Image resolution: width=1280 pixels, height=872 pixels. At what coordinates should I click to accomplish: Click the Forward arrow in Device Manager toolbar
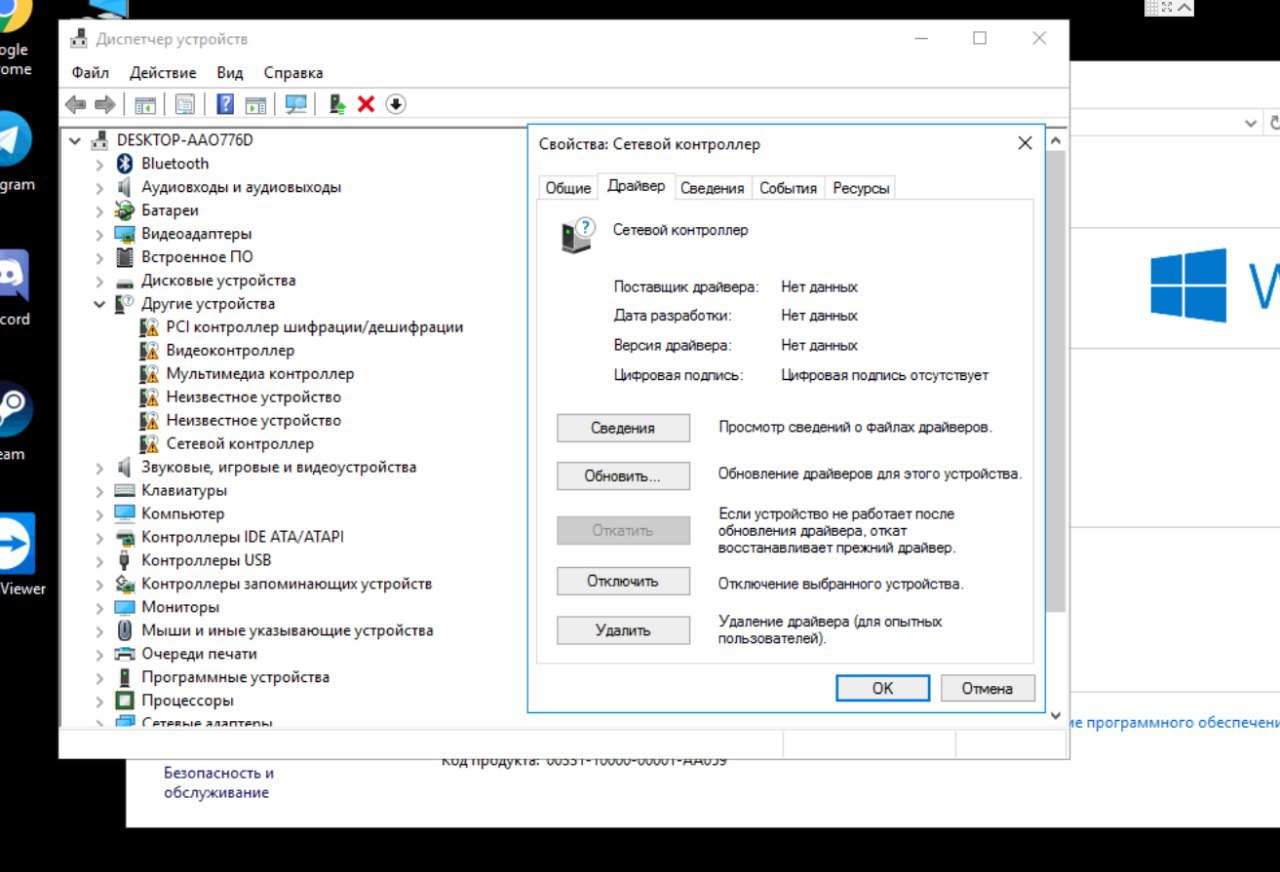coord(104,104)
